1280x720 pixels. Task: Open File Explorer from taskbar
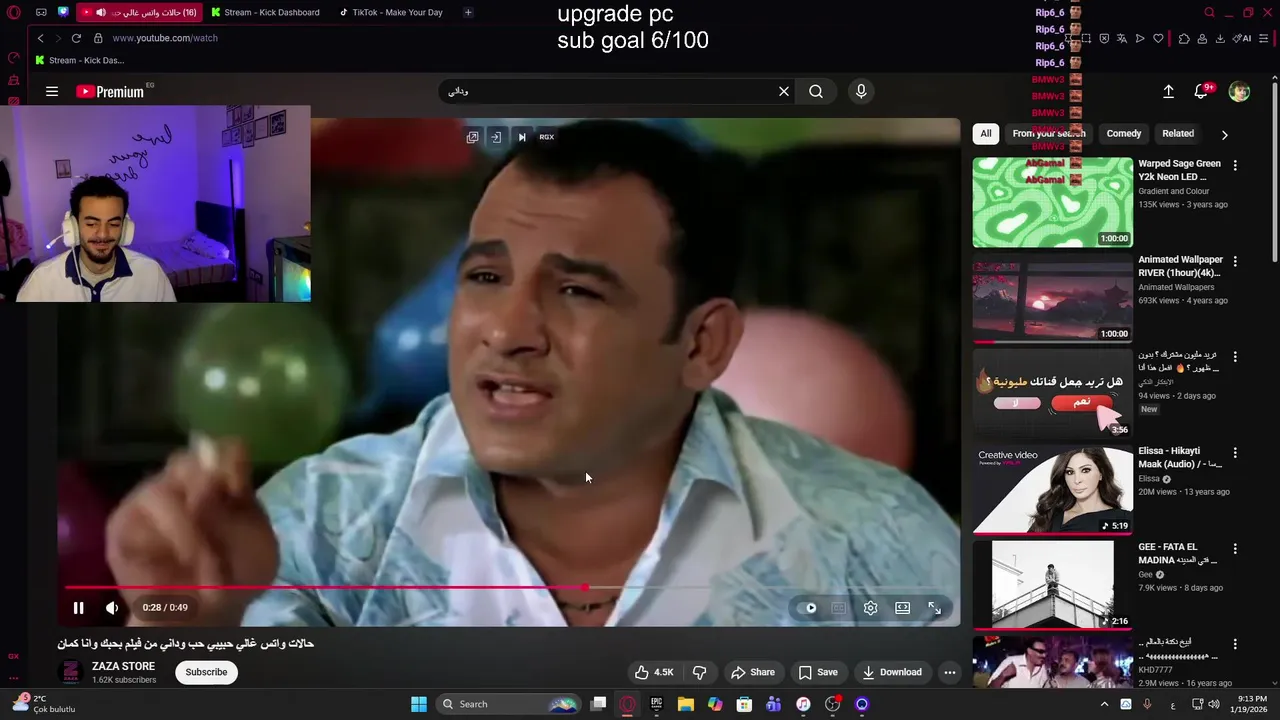[x=686, y=704]
